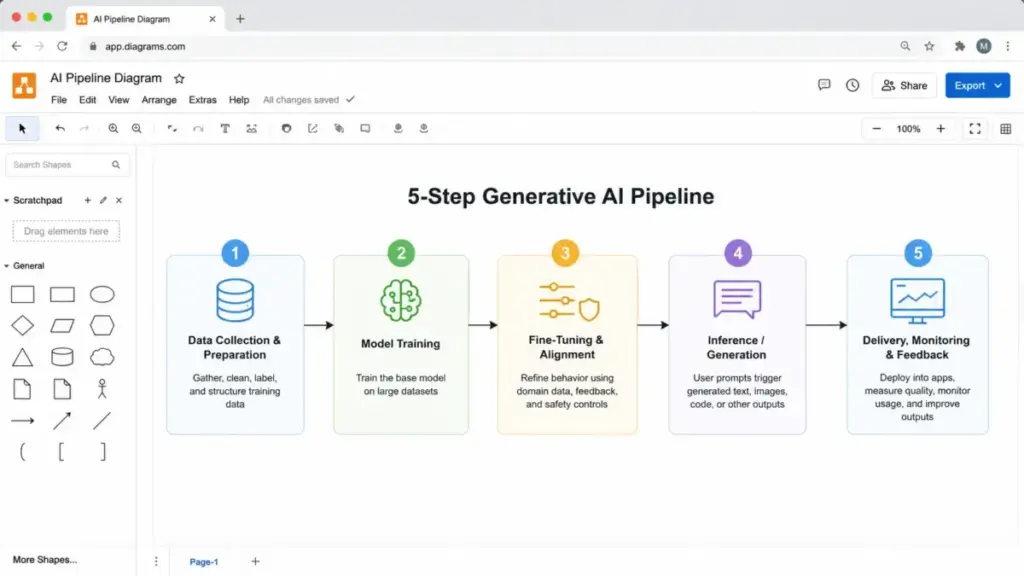Click the diagrams app logo
The width and height of the screenshot is (1024, 576).
pyautogui.click(x=24, y=86)
